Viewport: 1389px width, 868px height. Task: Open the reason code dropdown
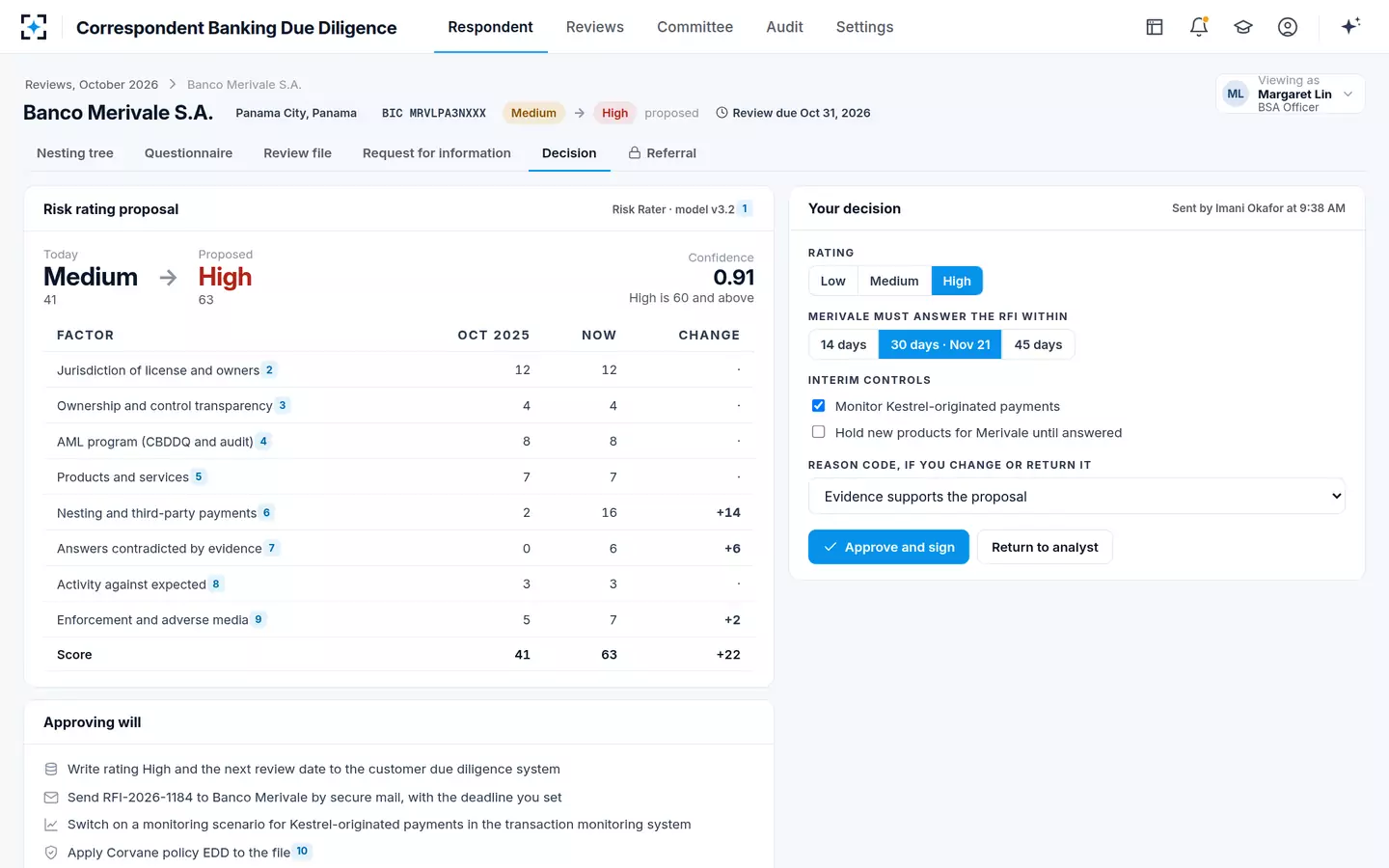coord(1076,496)
